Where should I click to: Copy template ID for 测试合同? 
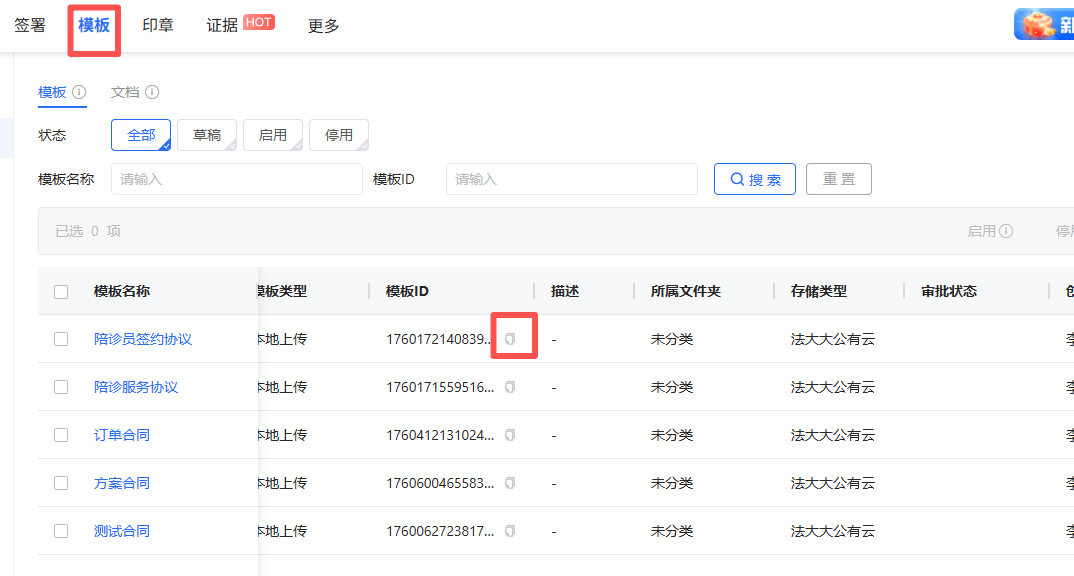pos(510,531)
